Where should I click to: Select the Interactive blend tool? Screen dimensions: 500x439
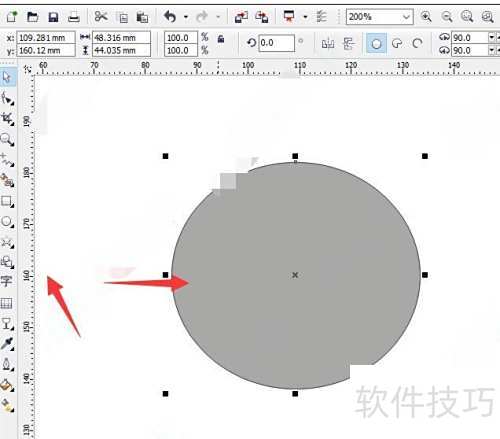coord(7,324)
